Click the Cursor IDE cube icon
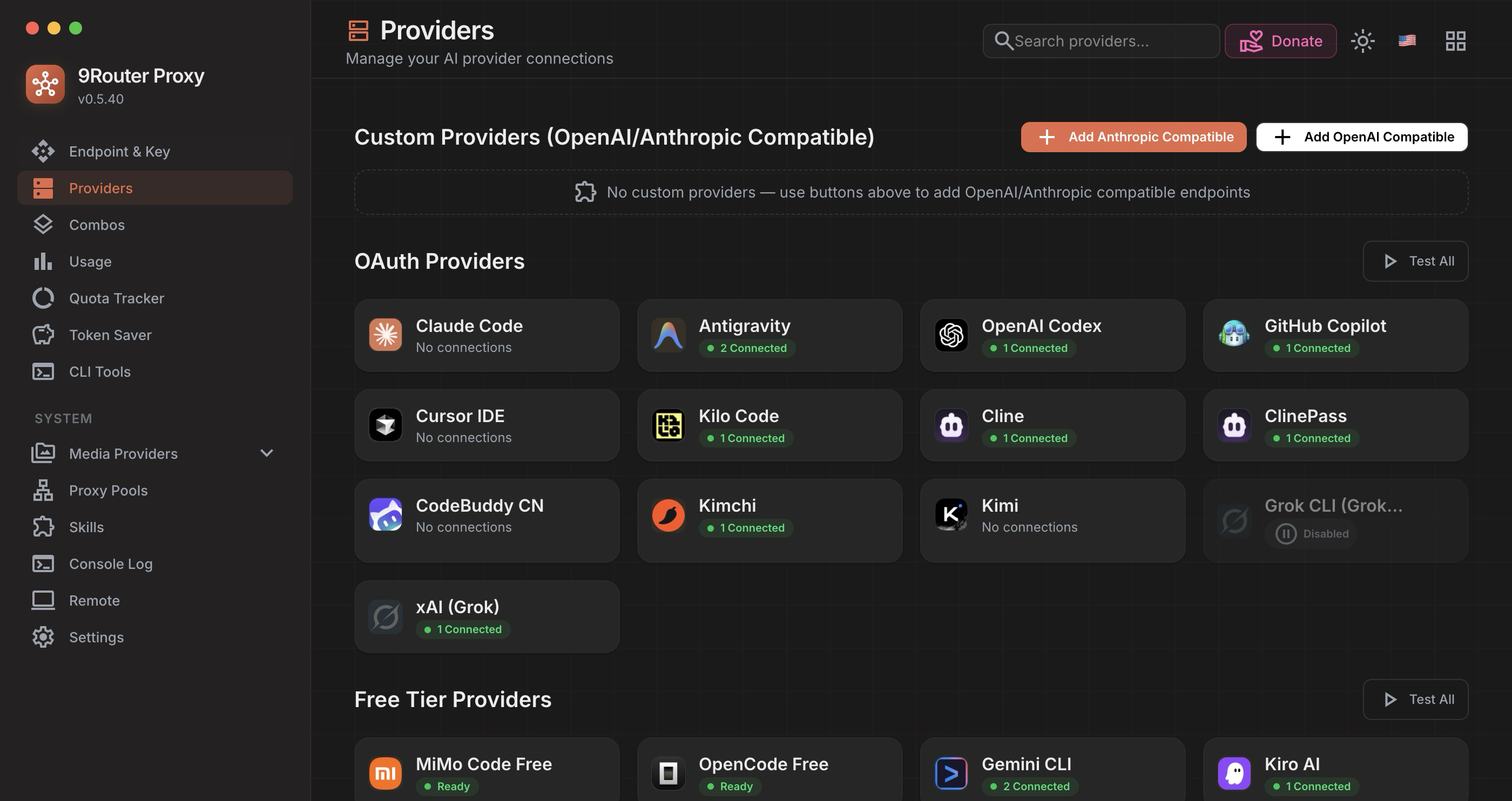This screenshot has height=801, width=1512. pyautogui.click(x=385, y=424)
